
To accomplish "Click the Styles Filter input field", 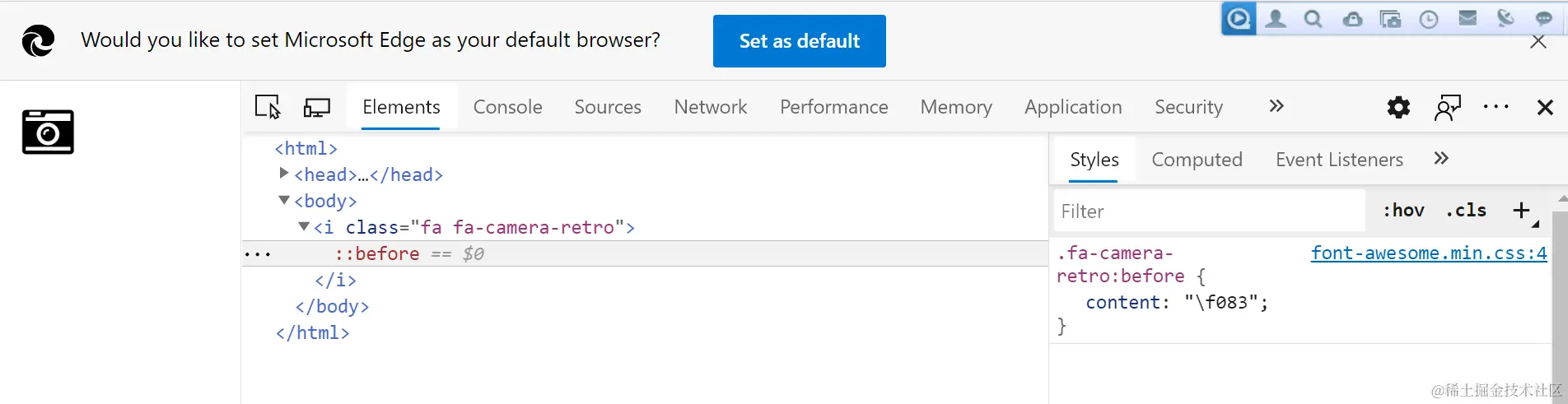I will [x=1208, y=211].
